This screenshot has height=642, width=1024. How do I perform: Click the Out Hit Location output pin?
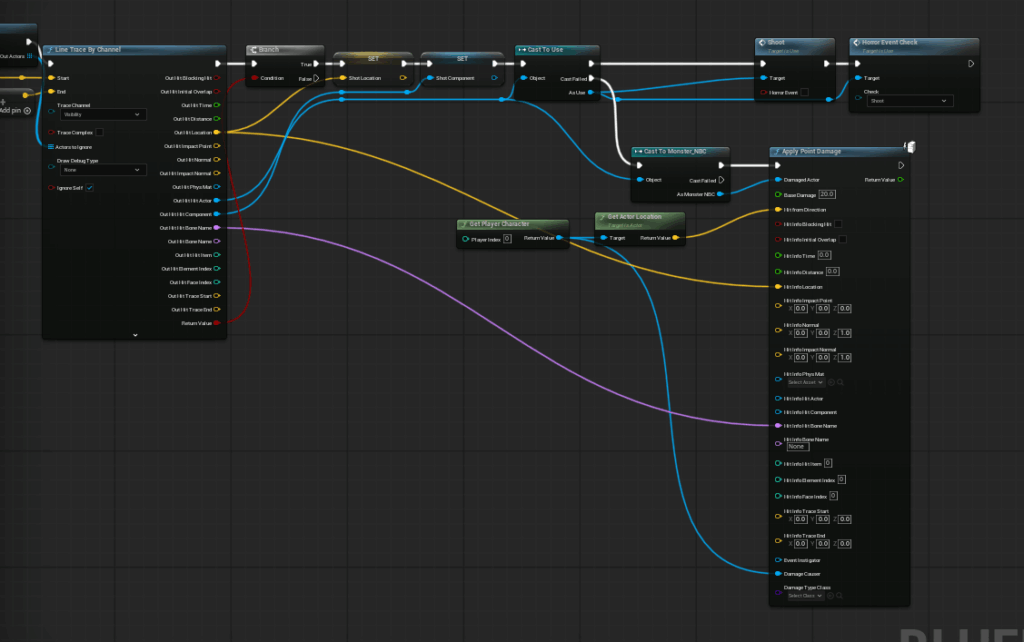pyautogui.click(x=217, y=132)
